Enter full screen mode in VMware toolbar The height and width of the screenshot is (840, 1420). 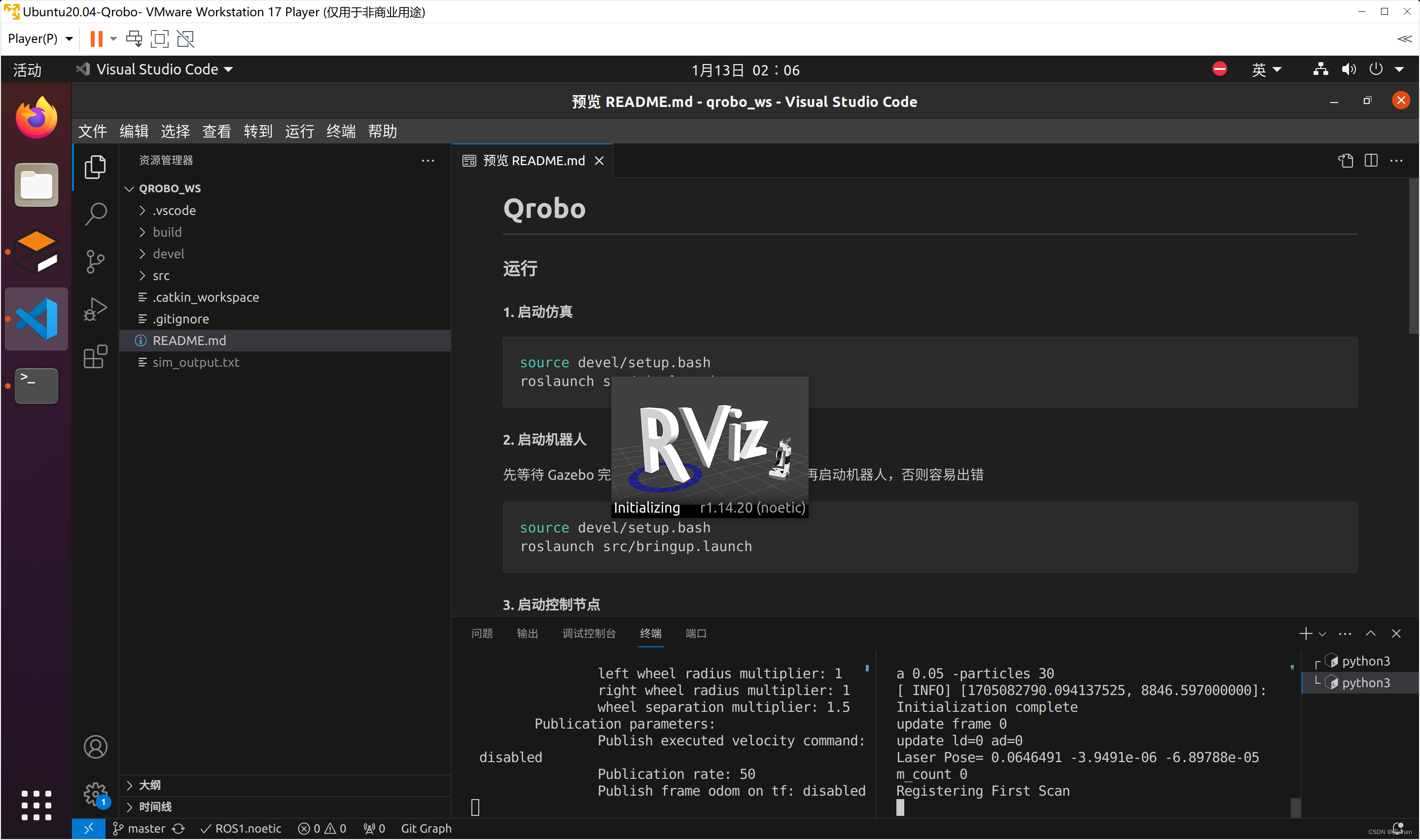pos(160,38)
